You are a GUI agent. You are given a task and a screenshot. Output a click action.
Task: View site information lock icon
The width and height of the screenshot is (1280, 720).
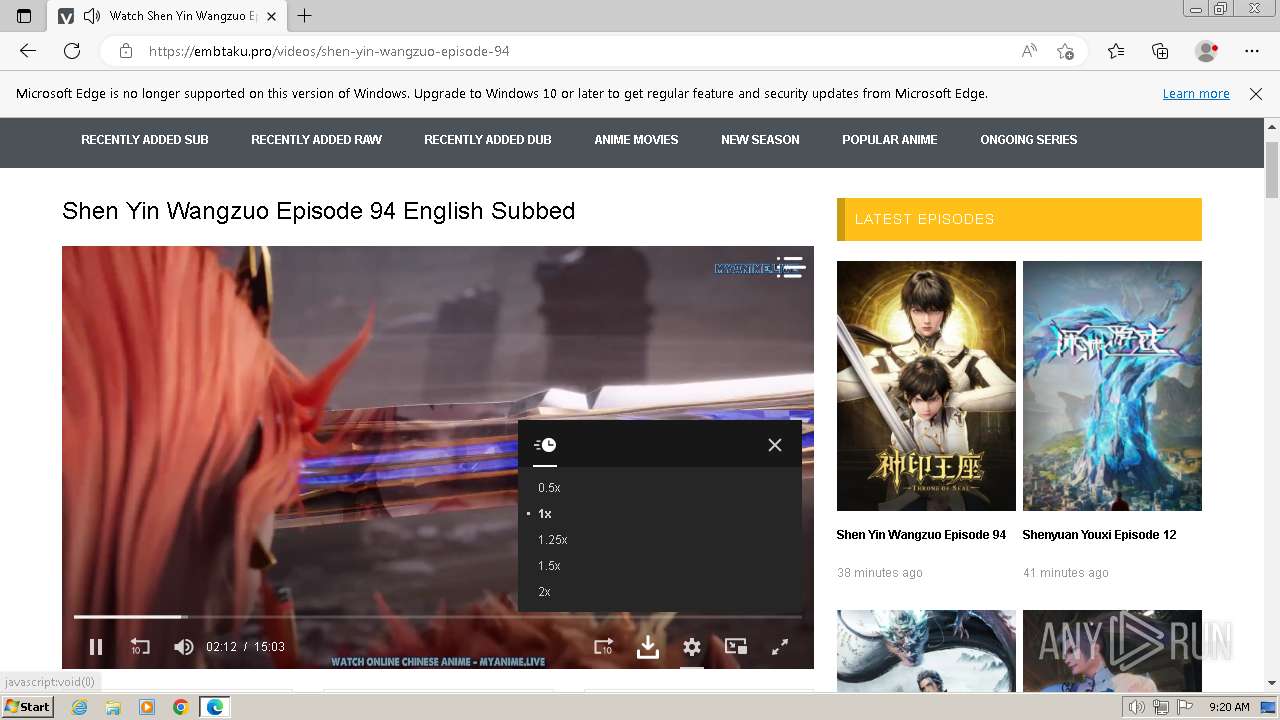(126, 51)
